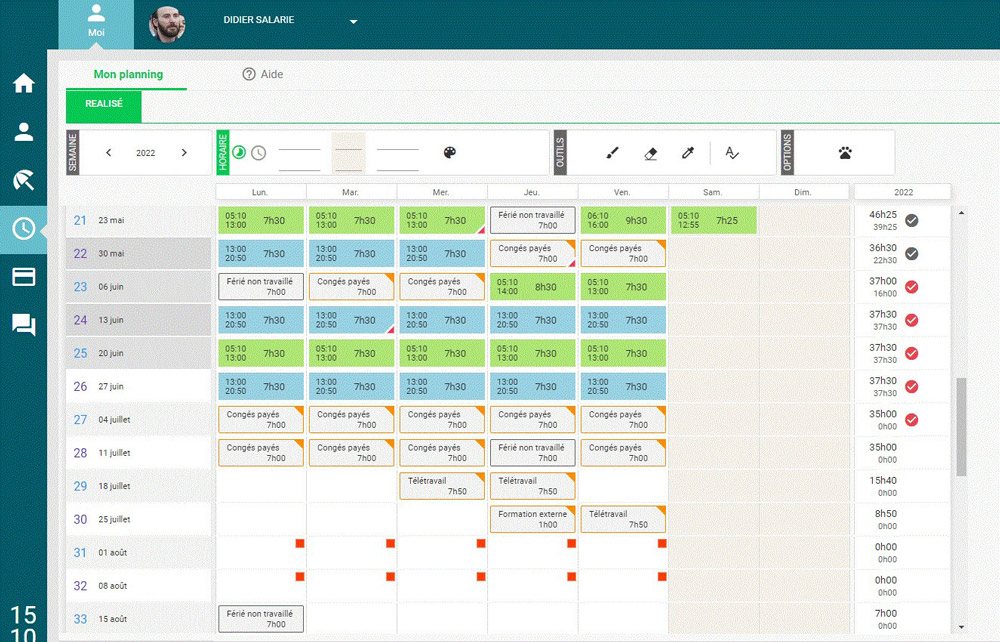Open the person profile sidebar icon
Image resolution: width=1000 pixels, height=642 pixels.
(x=24, y=131)
